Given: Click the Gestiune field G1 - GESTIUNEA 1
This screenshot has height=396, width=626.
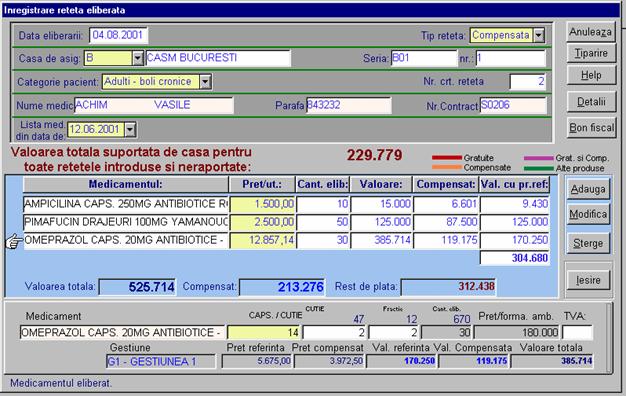Looking at the screenshot, I should click(161, 362).
